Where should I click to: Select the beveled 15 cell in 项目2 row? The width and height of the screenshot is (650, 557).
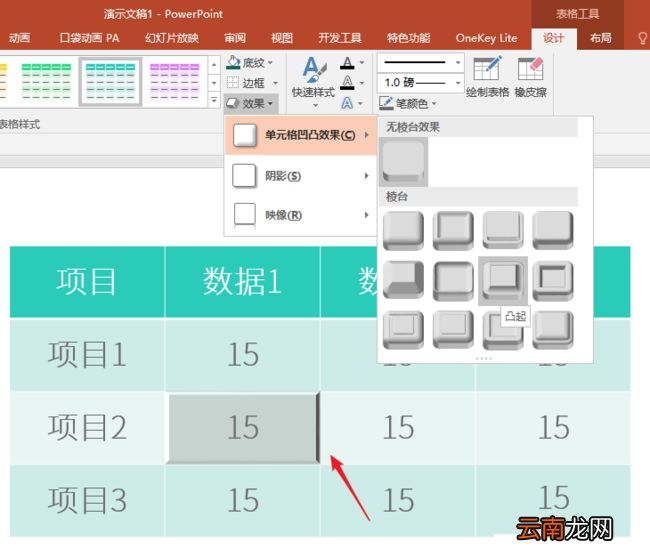[x=243, y=428]
